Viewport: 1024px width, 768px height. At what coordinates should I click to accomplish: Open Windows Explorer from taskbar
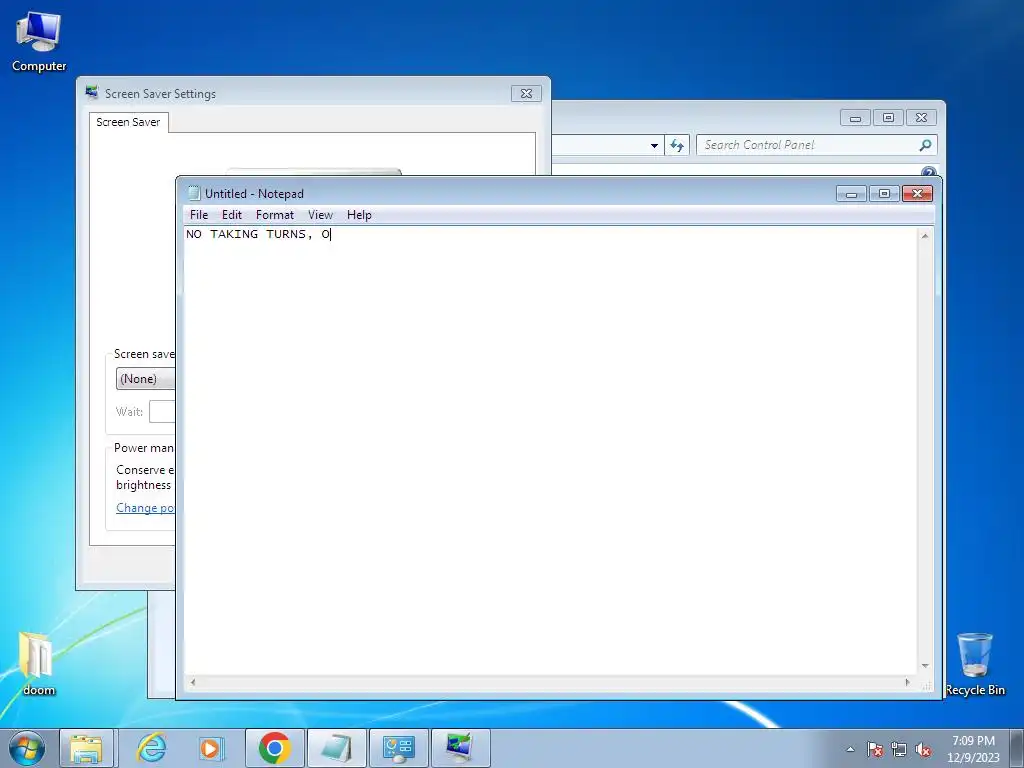click(x=87, y=748)
